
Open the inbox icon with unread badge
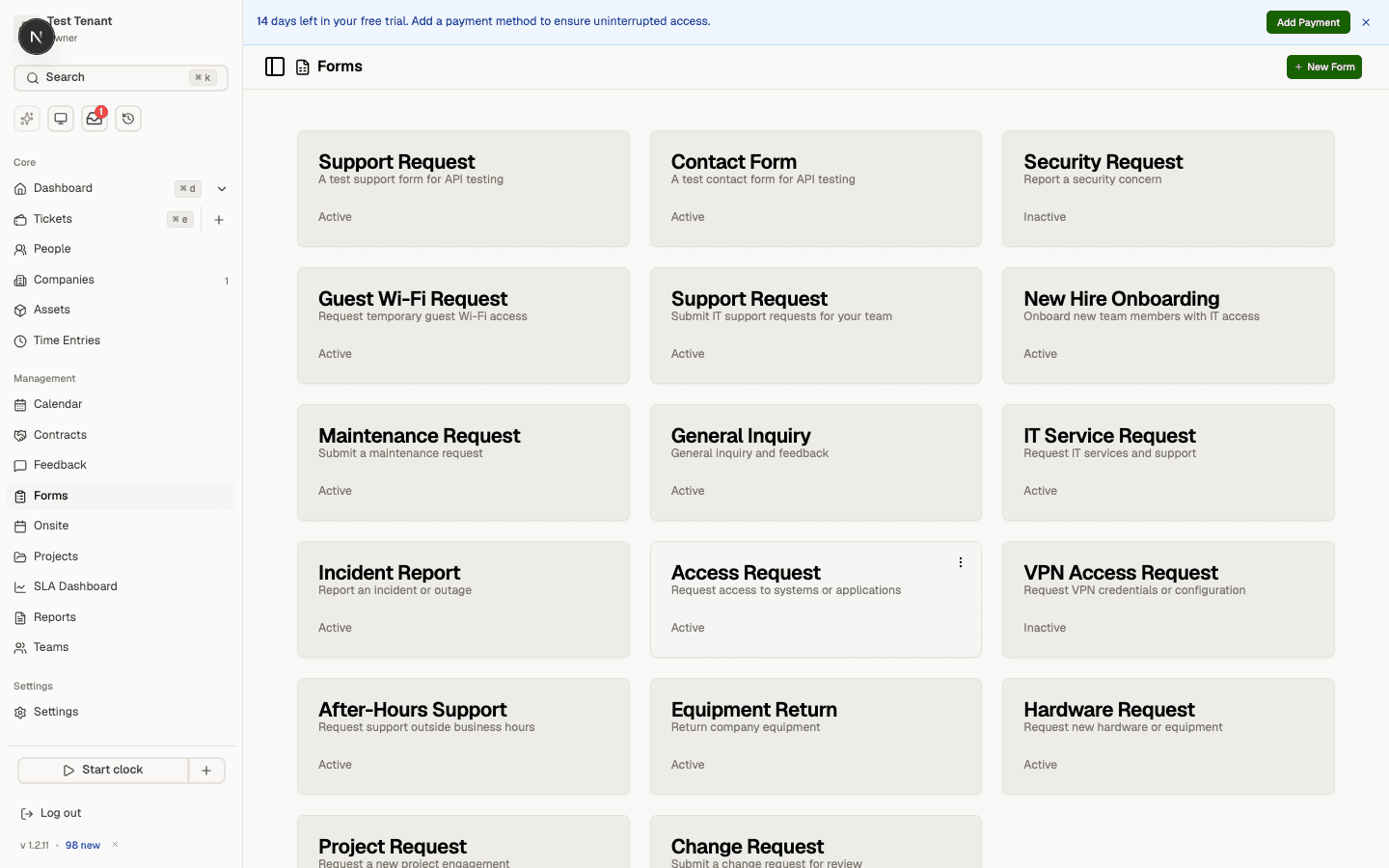(x=94, y=119)
